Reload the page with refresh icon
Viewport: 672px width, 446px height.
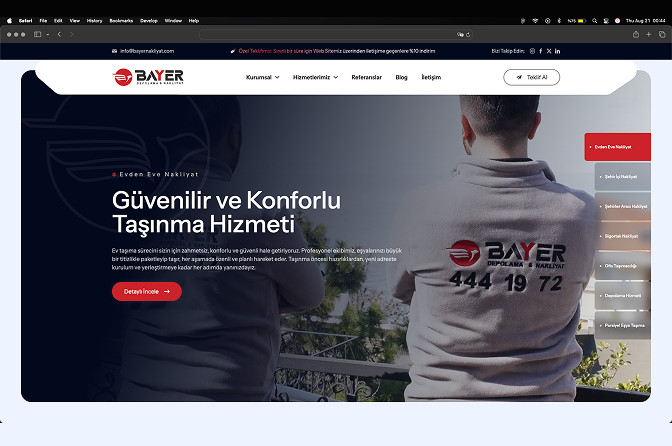point(468,34)
